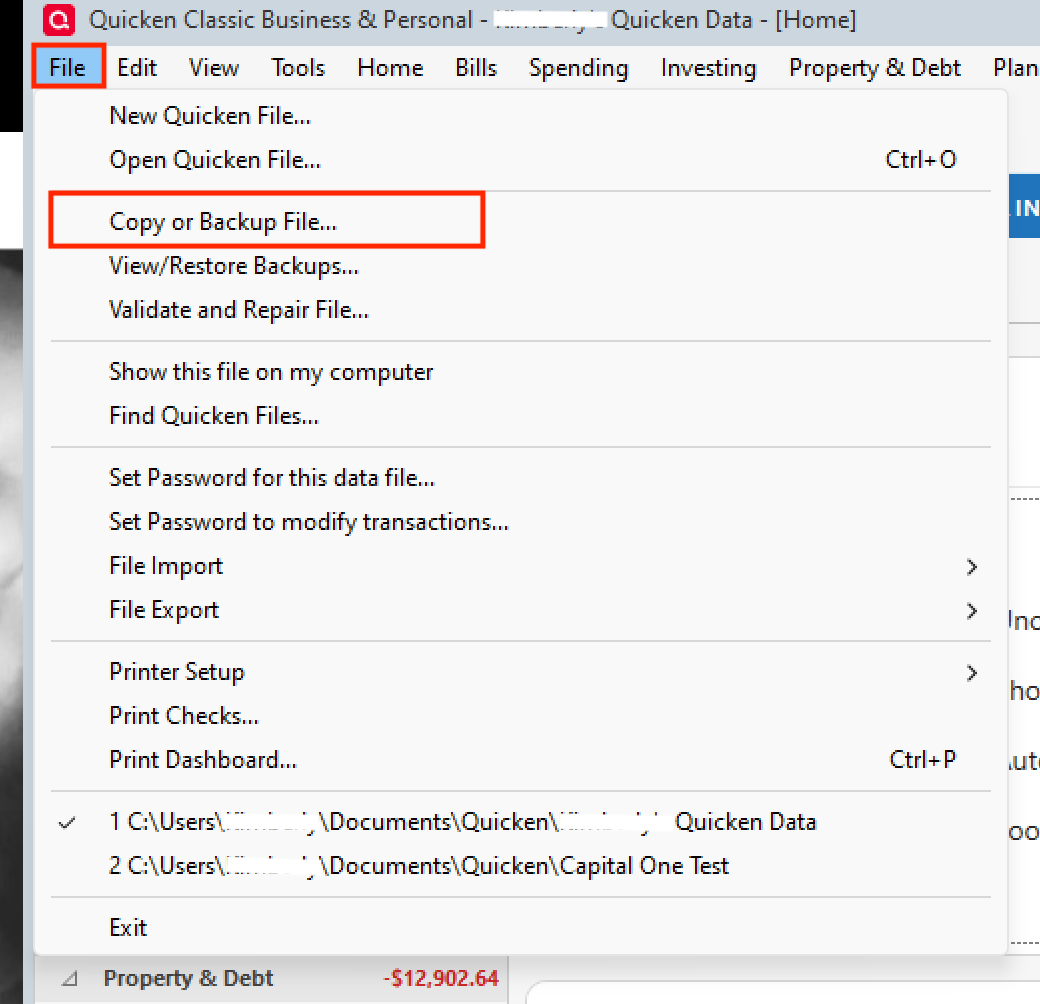Viewport: 1040px width, 1004px height.
Task: Select View/Restore Backups
Action: [x=233, y=266]
